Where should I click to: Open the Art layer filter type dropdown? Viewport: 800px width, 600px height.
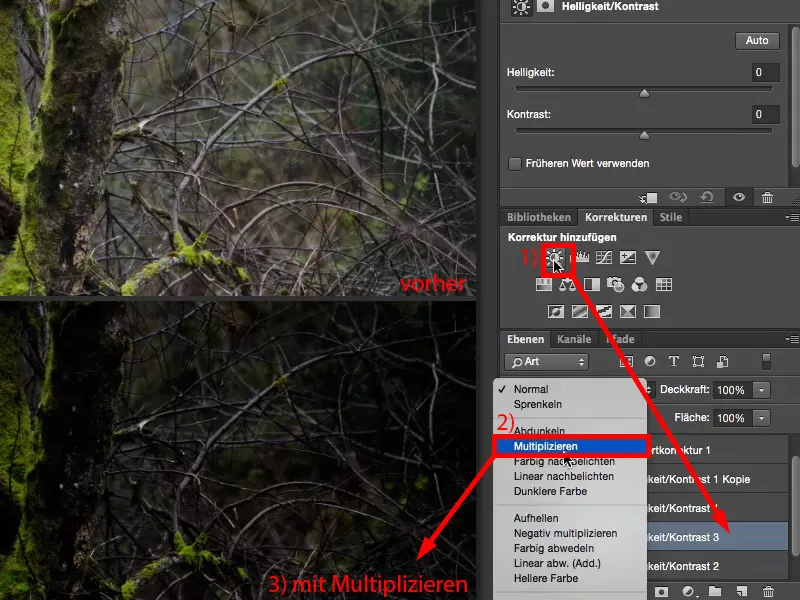pyautogui.click(x=546, y=362)
